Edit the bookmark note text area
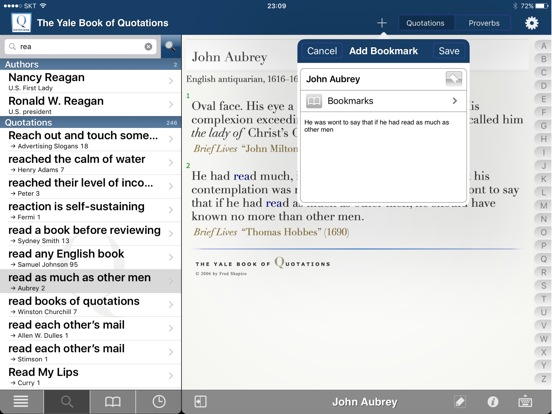Image resolution: width=552 pixels, height=414 pixels. 383,157
